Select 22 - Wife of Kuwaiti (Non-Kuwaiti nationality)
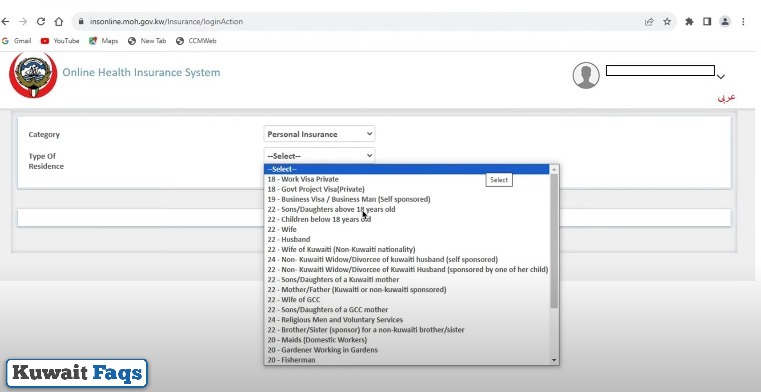The height and width of the screenshot is (392, 761). point(407,249)
